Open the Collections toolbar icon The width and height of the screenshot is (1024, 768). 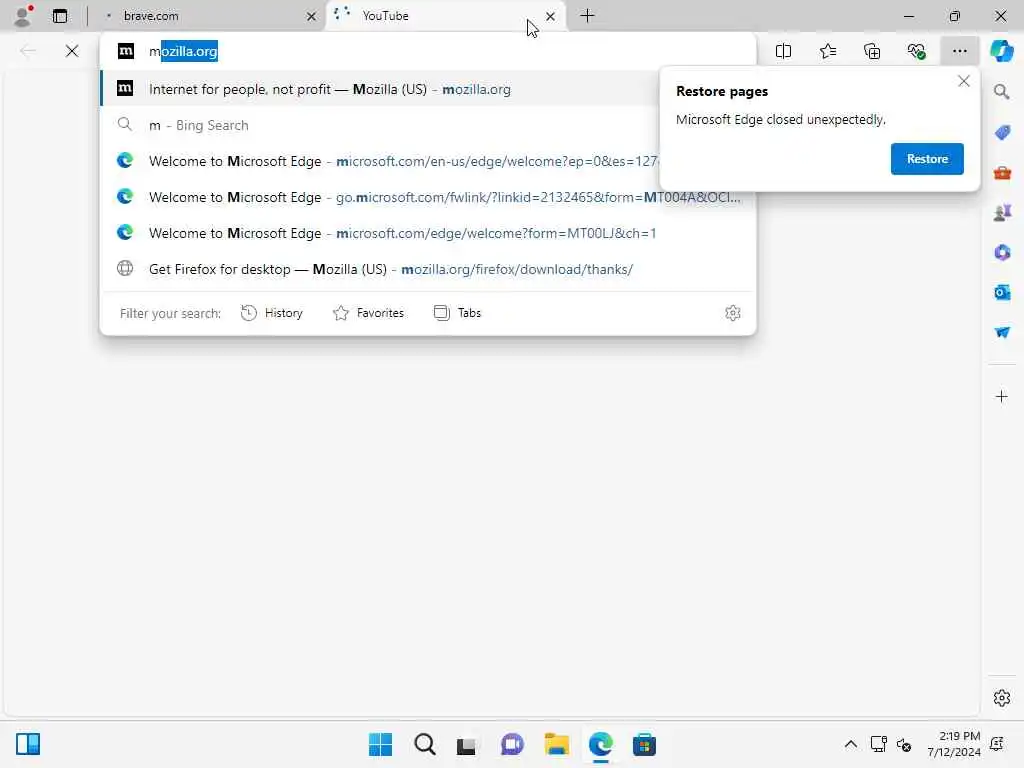tap(872, 51)
